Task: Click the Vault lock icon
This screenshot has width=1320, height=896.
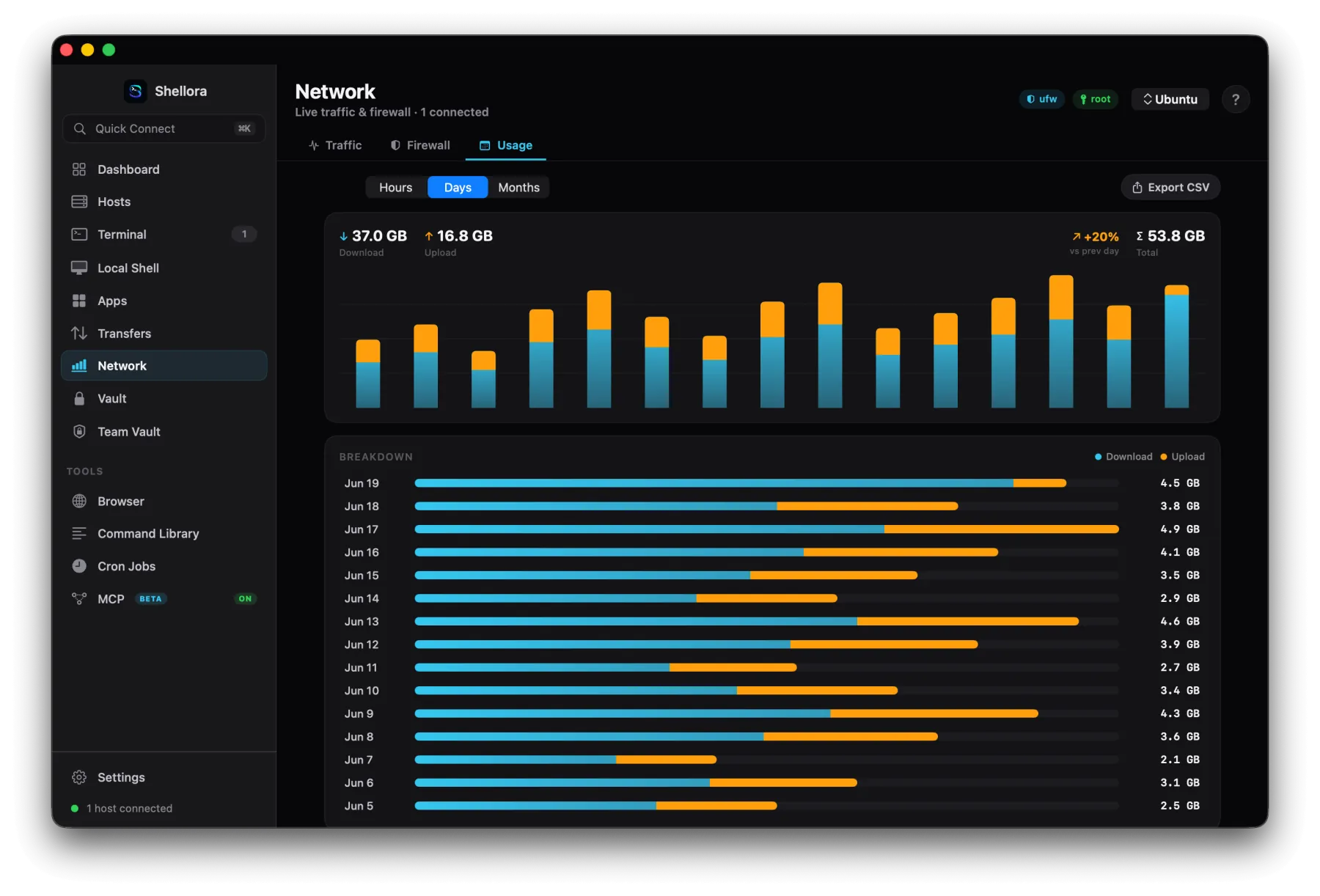Action: pos(79,399)
